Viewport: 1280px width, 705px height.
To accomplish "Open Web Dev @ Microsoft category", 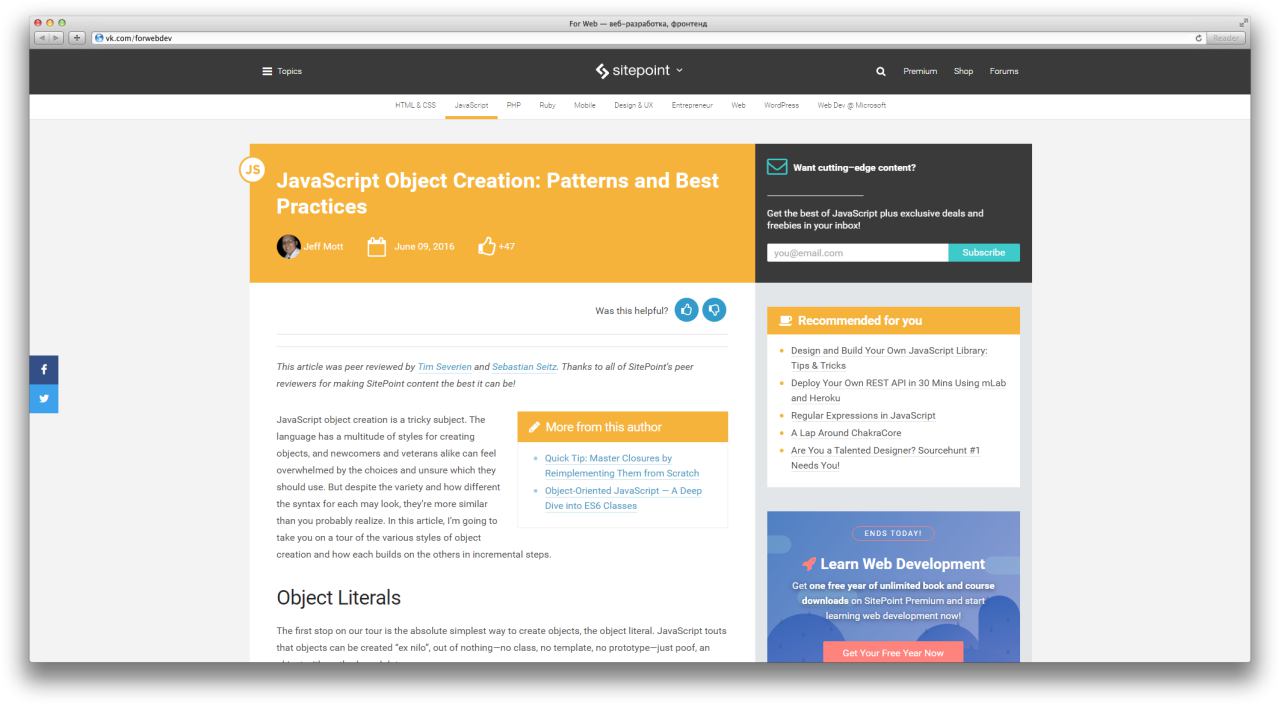I will tap(852, 105).
